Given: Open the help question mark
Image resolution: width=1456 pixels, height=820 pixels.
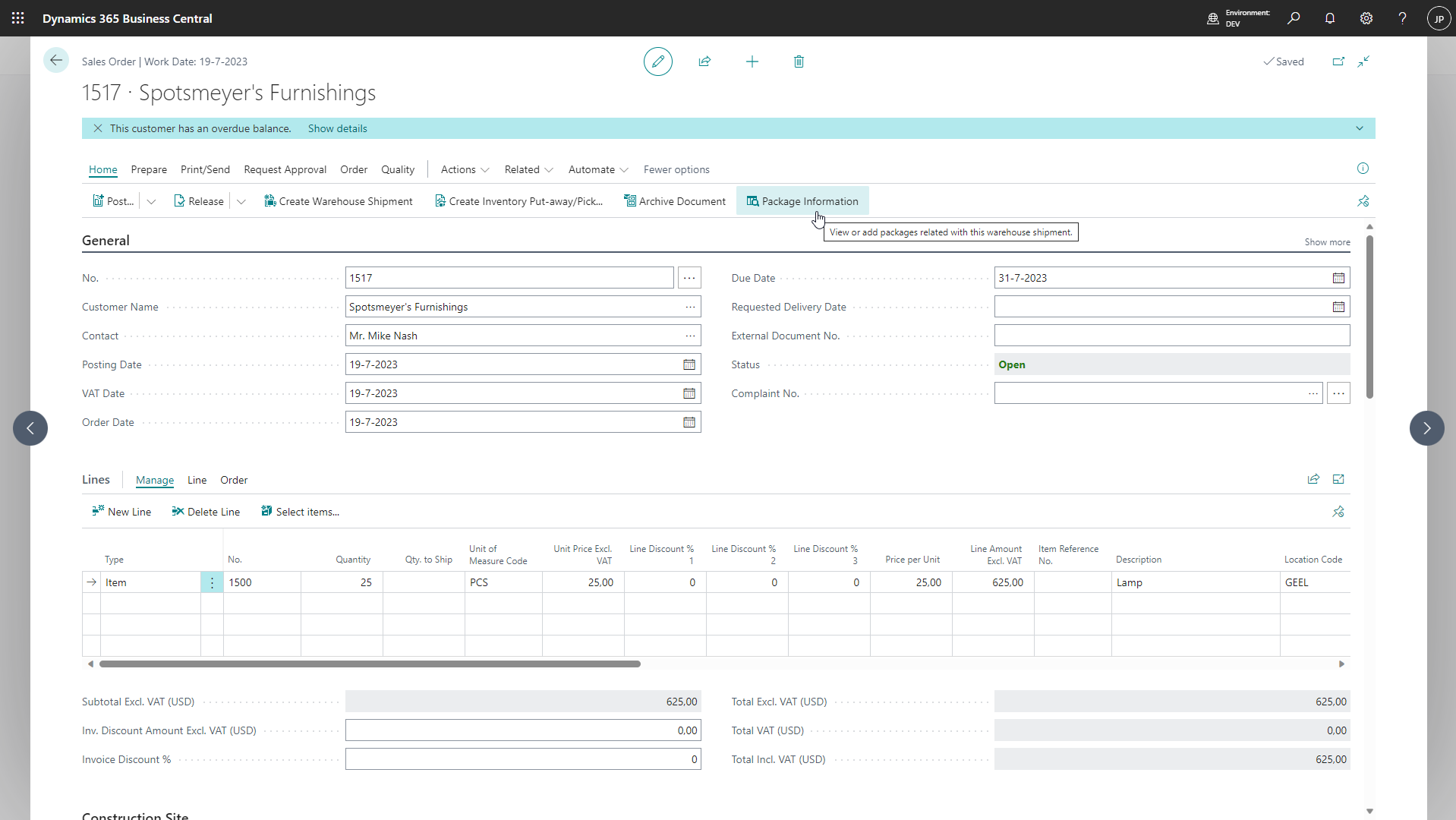Looking at the screenshot, I should point(1402,18).
